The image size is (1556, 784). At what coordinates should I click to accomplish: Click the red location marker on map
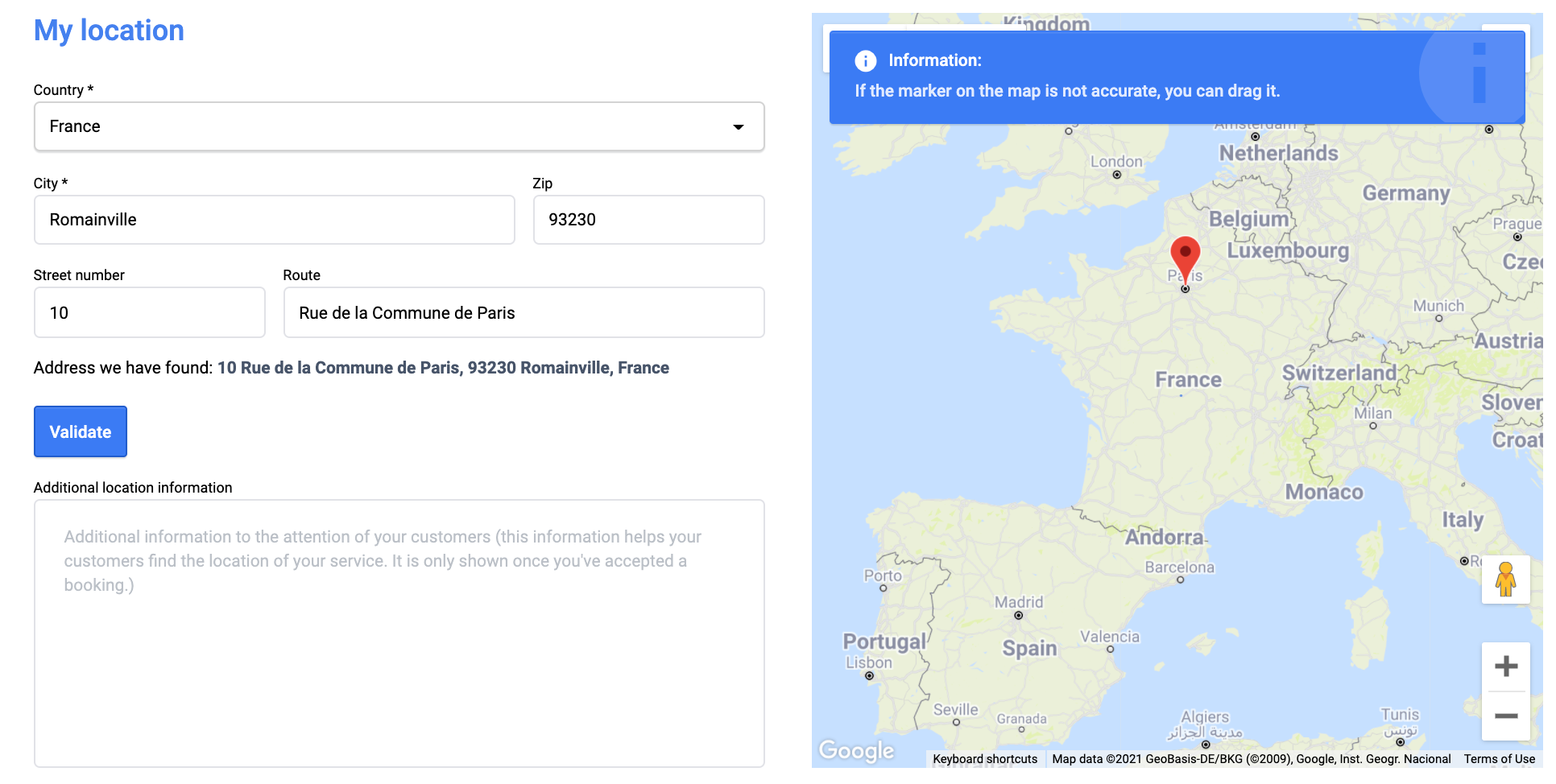(1184, 256)
